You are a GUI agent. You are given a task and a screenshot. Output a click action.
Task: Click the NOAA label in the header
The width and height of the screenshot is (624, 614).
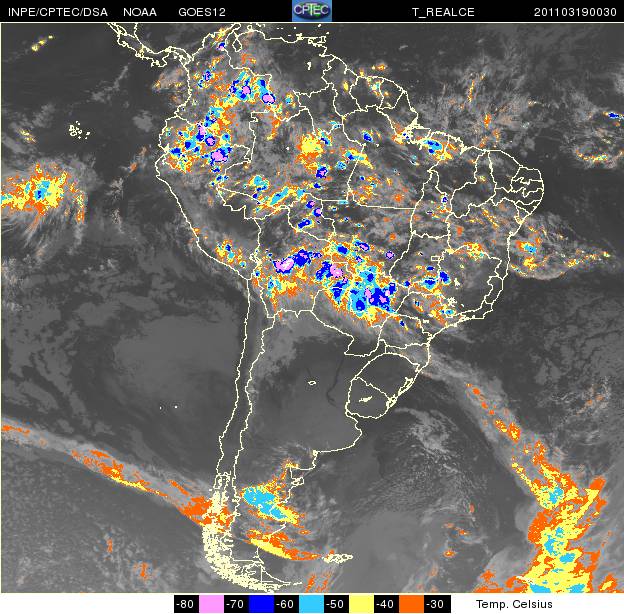140,12
